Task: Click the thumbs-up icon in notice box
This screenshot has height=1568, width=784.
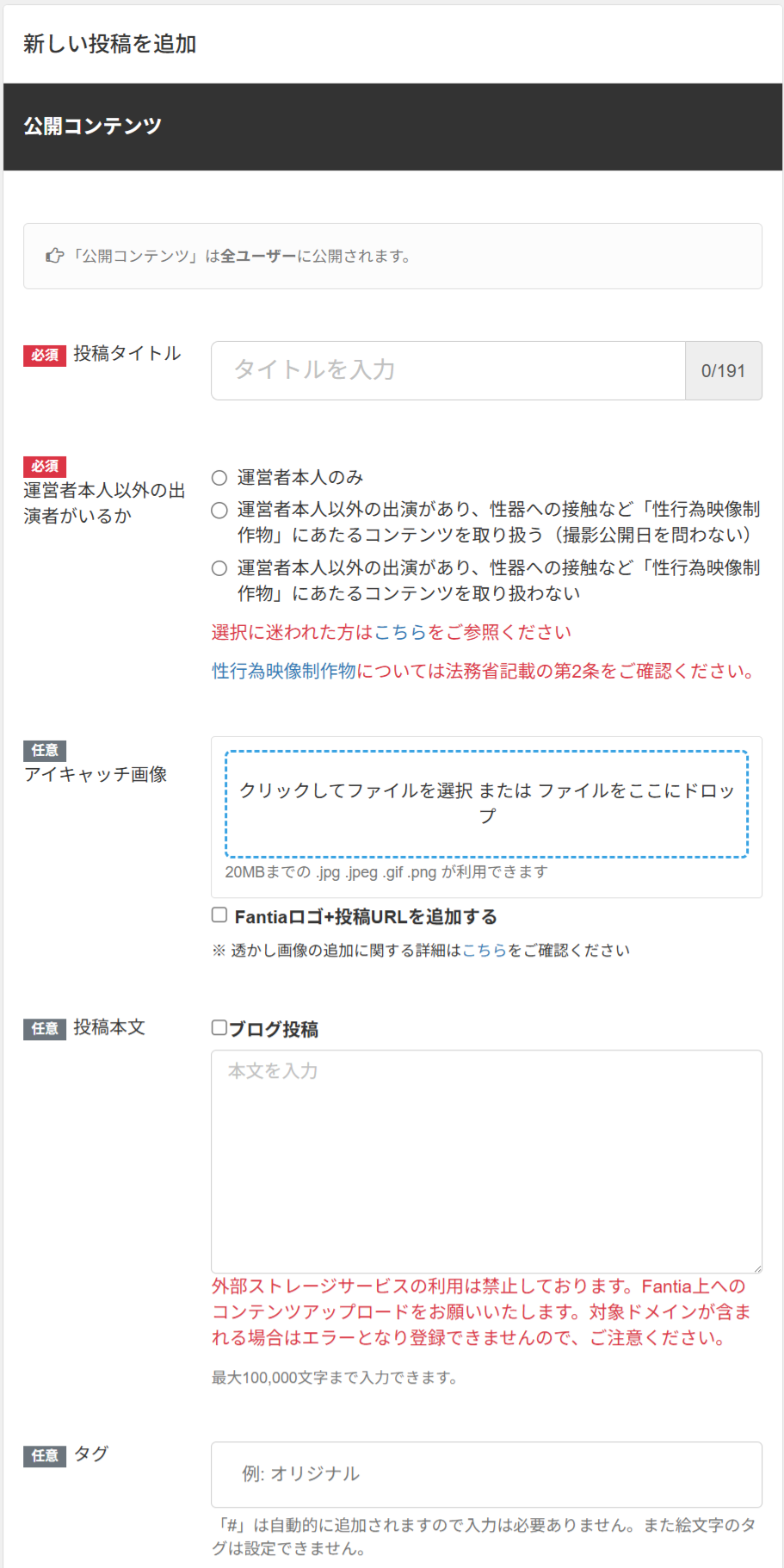Action: [55, 256]
